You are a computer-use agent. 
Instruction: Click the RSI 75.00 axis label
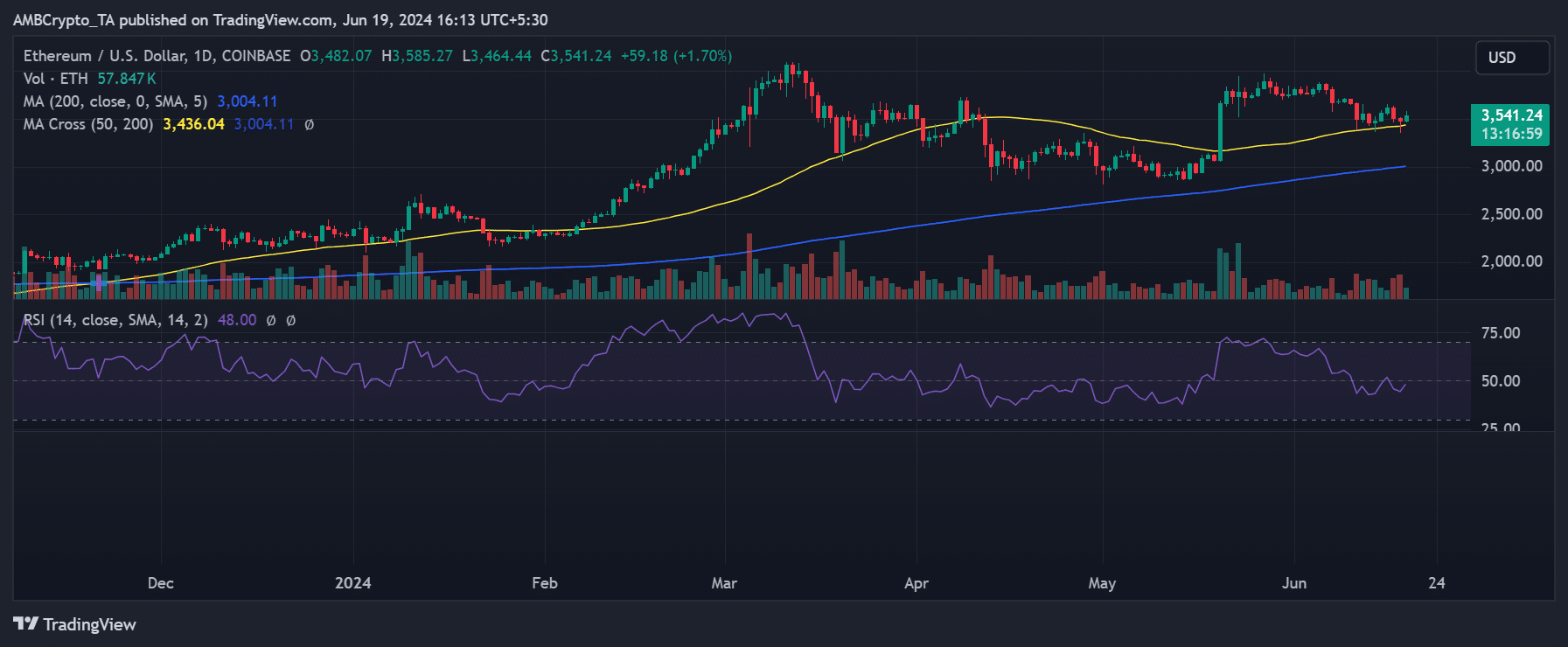[1501, 333]
